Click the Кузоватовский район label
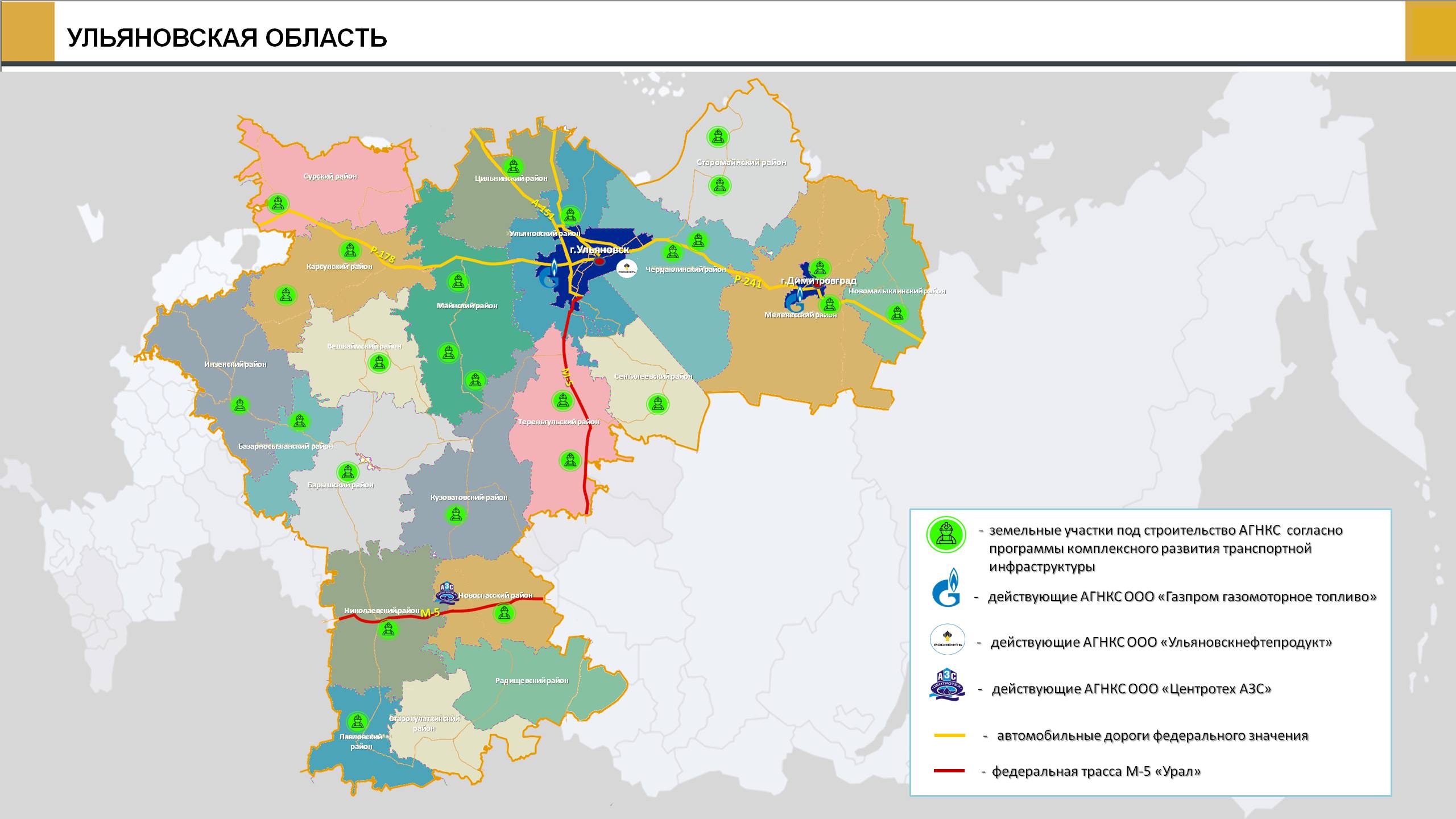Viewport: 1456px width, 819px height. point(469,498)
